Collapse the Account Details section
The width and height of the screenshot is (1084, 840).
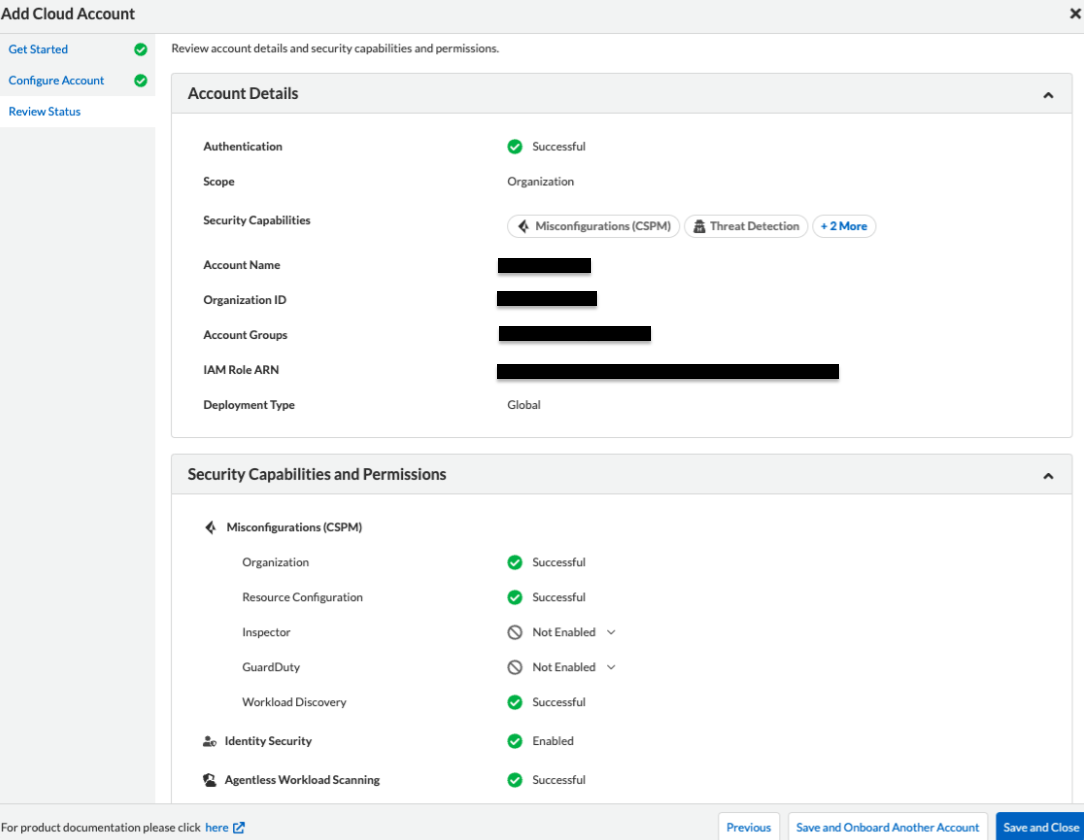point(1048,95)
